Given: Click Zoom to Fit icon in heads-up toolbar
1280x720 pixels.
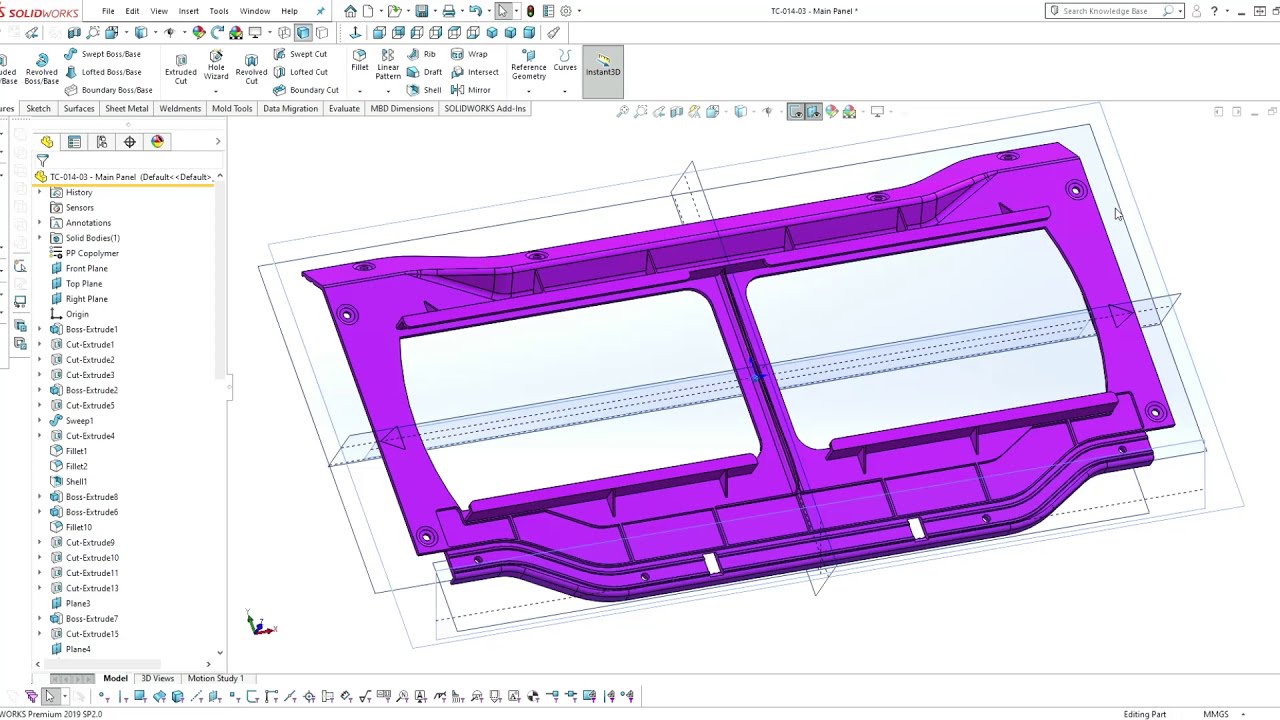Looking at the screenshot, I should [623, 112].
